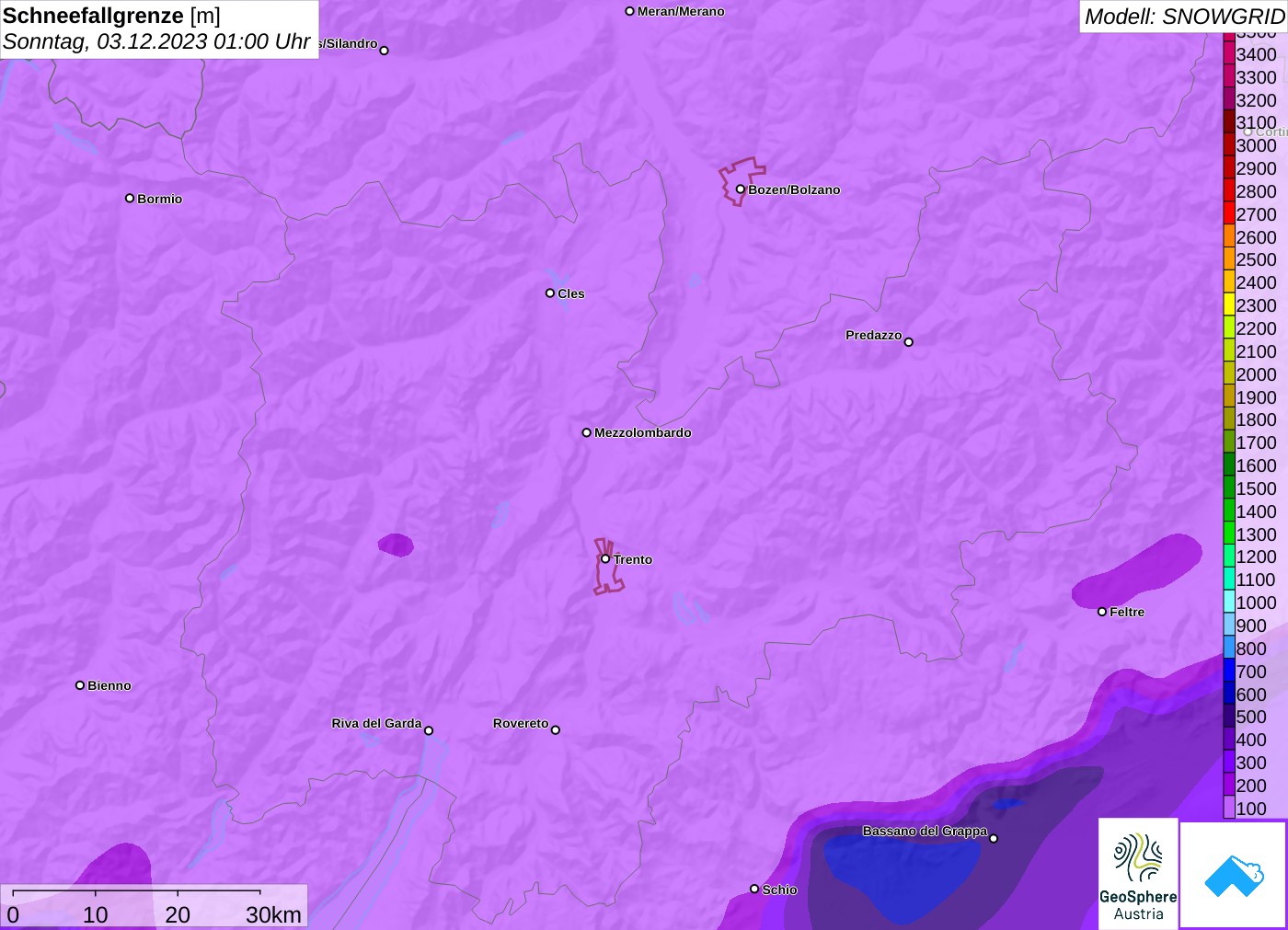Select the '500' legend value text
This screenshot has height=930, width=1288.
pyautogui.click(x=1251, y=717)
